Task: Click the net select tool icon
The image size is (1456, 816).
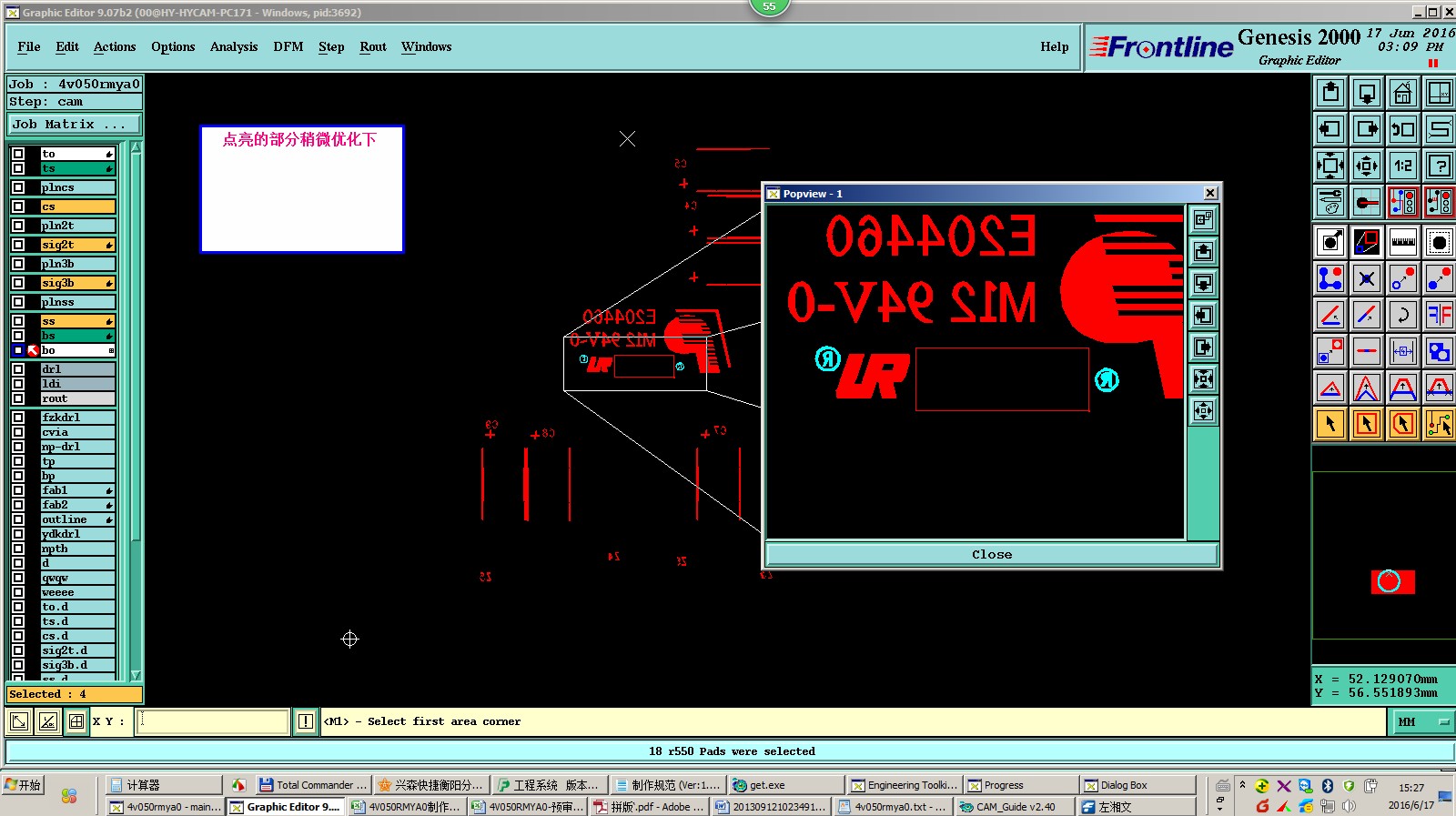Action: coord(1440,424)
